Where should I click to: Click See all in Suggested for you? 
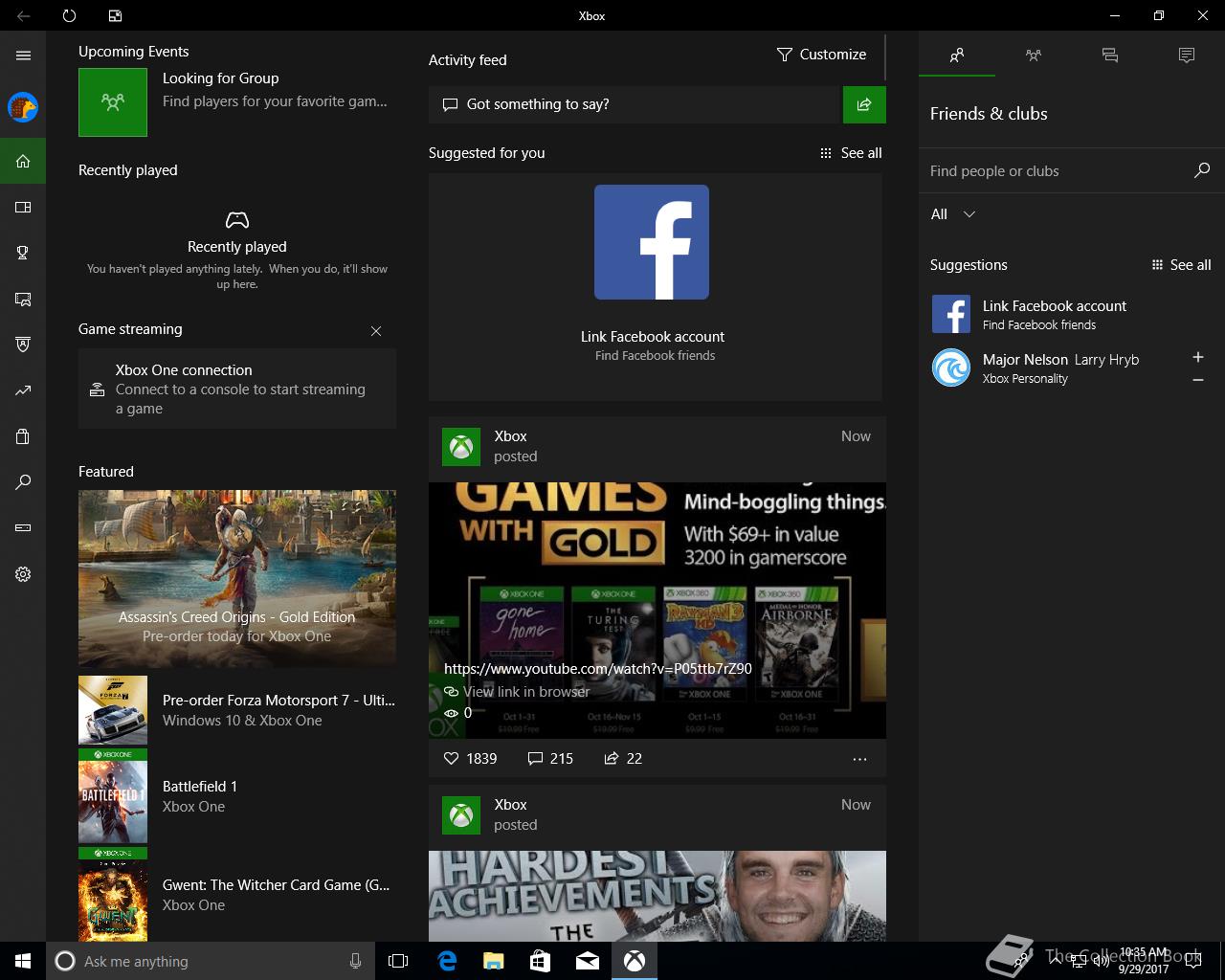tap(851, 153)
